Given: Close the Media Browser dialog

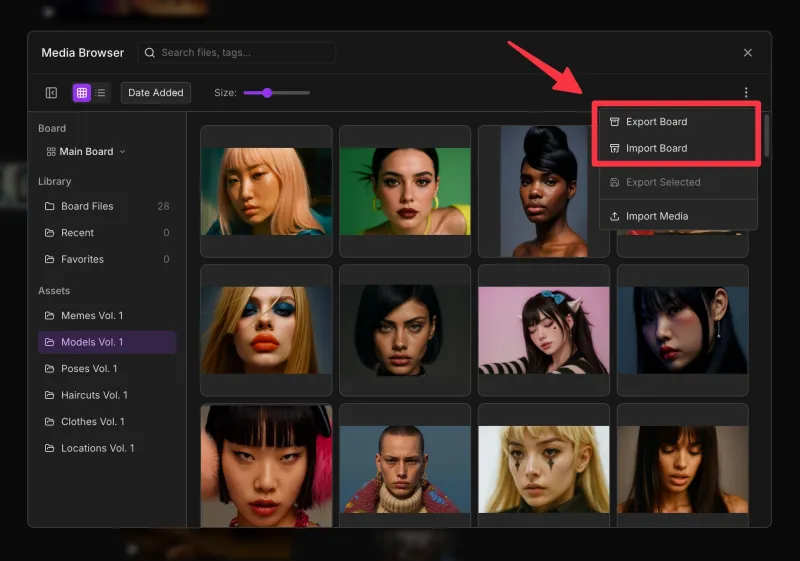Looking at the screenshot, I should click(748, 53).
